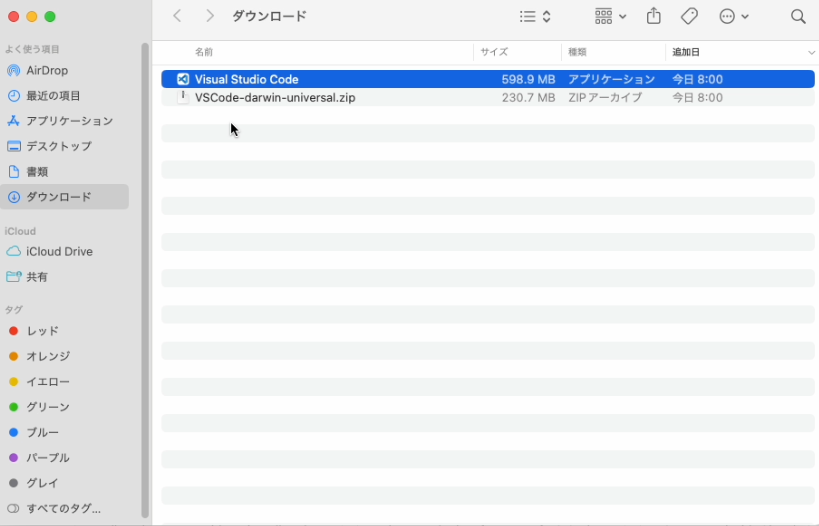819x526 pixels.
Task: Sort by the 追加日 column header
Action: point(685,52)
